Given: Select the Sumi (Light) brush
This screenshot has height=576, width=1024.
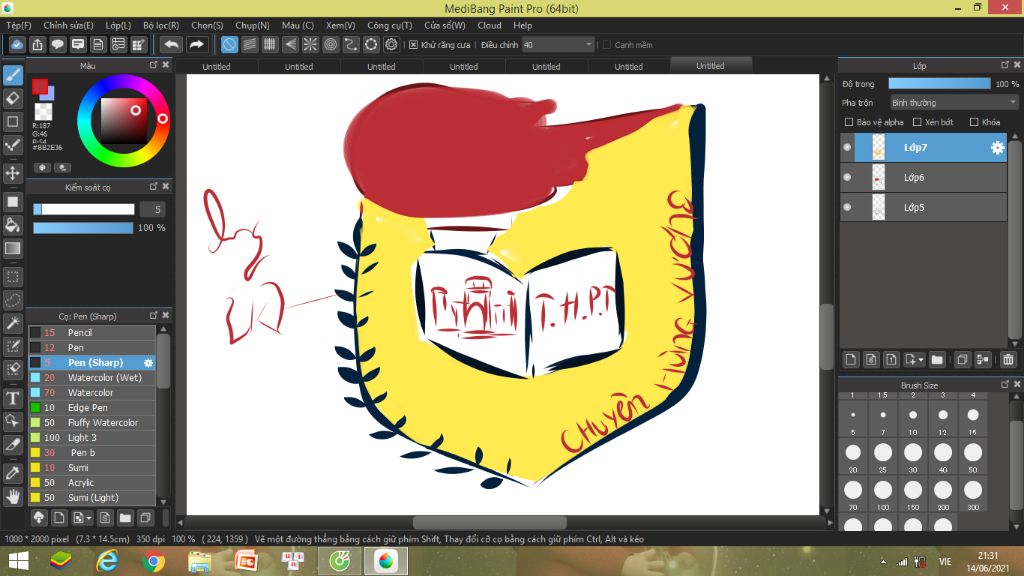Looking at the screenshot, I should (92, 498).
